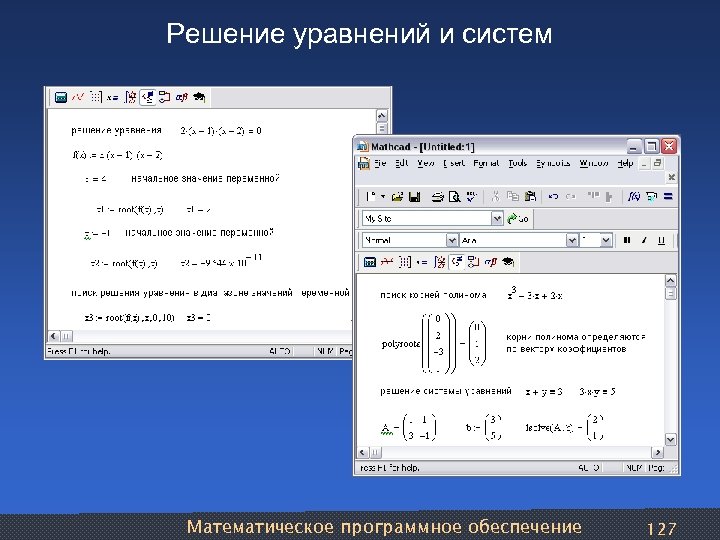Open Evaluation (x=) toolbar in front window
Screen dimensions: 720x540
point(422,263)
